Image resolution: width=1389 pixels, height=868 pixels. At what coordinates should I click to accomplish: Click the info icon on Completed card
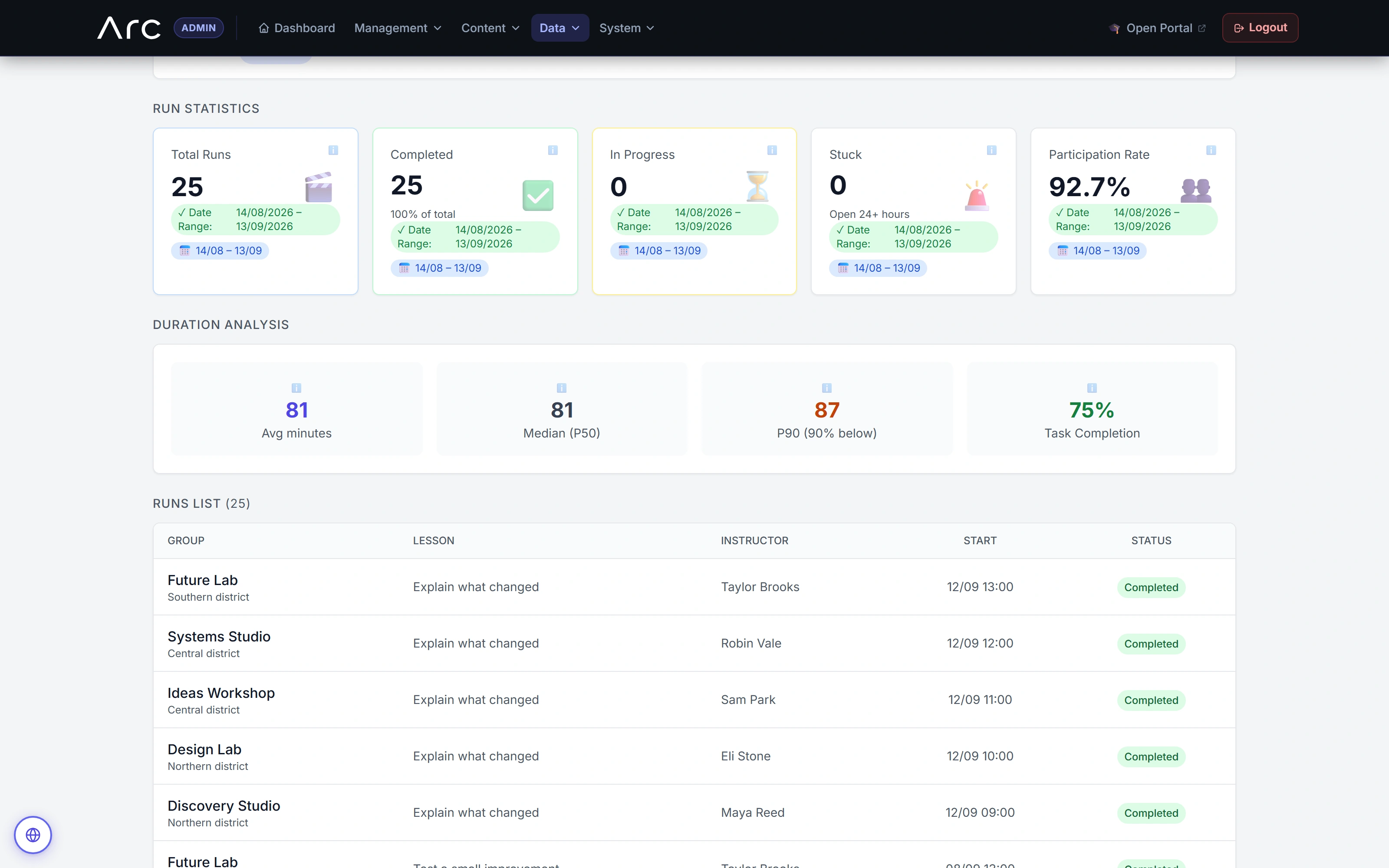pos(553,151)
